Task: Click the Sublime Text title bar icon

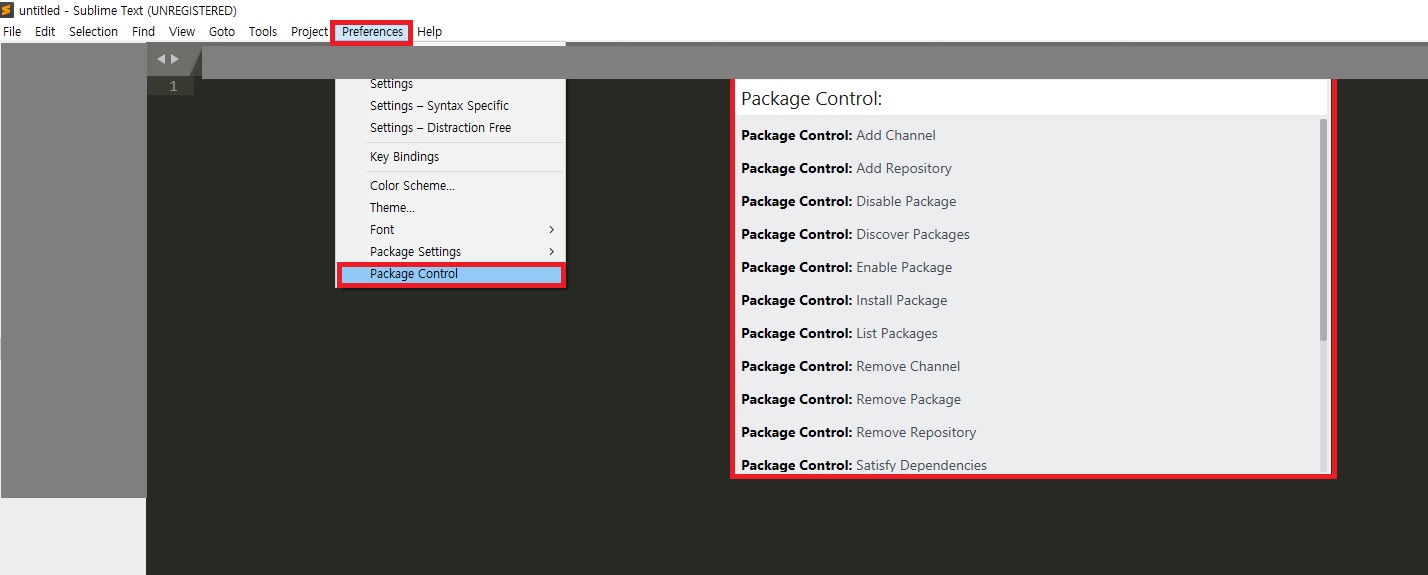Action: [8, 10]
